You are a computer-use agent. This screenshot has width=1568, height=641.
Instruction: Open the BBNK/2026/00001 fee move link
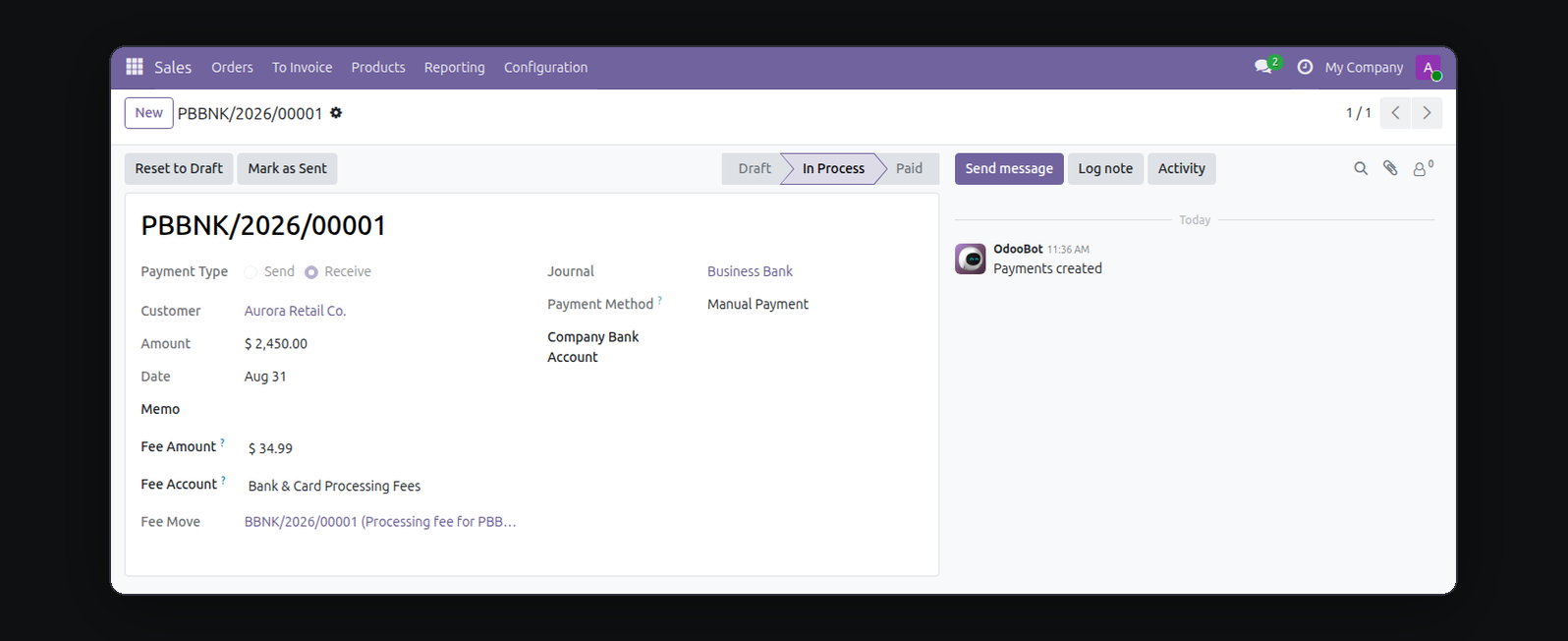(x=380, y=522)
